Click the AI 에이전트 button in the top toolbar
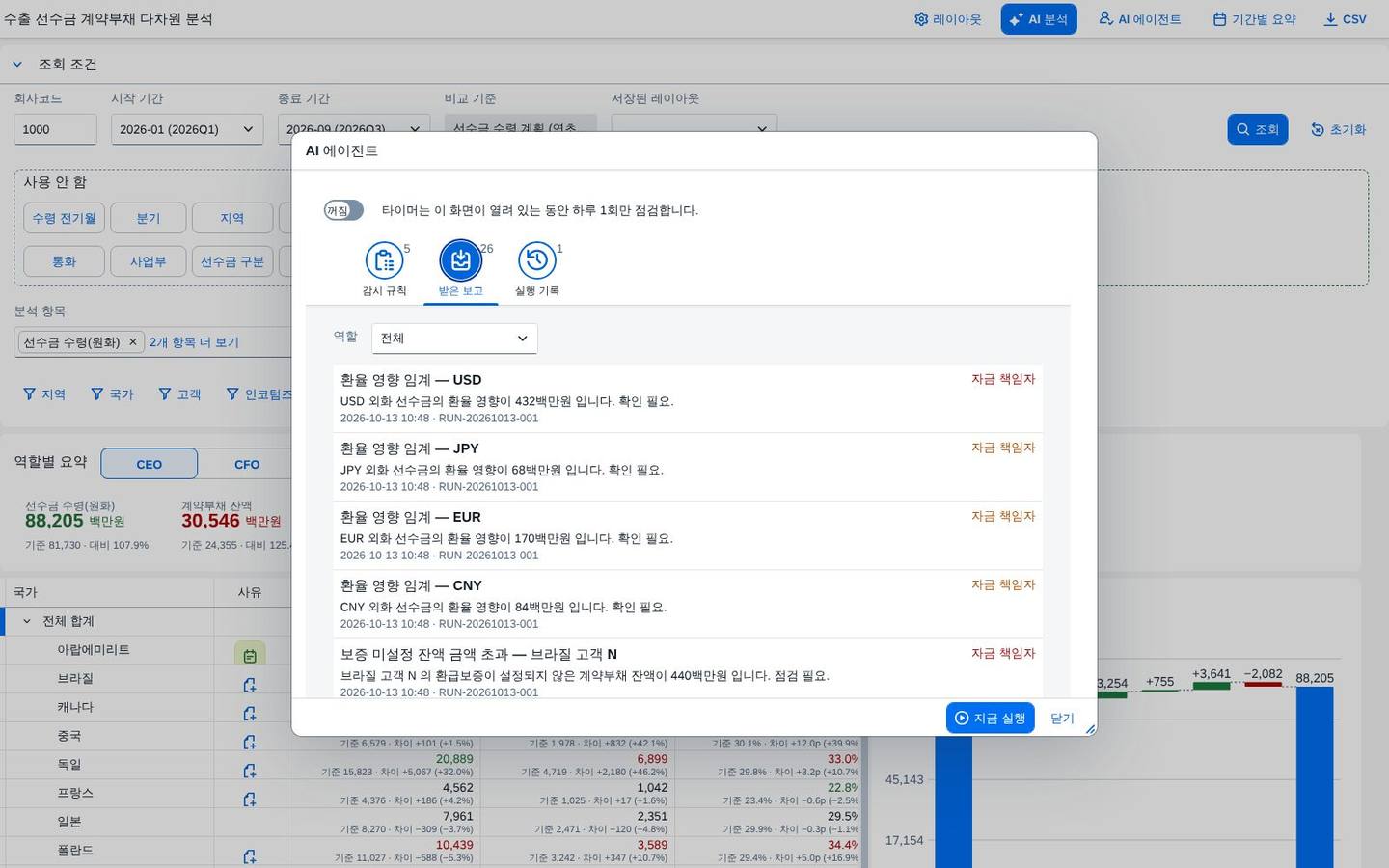 [1139, 19]
